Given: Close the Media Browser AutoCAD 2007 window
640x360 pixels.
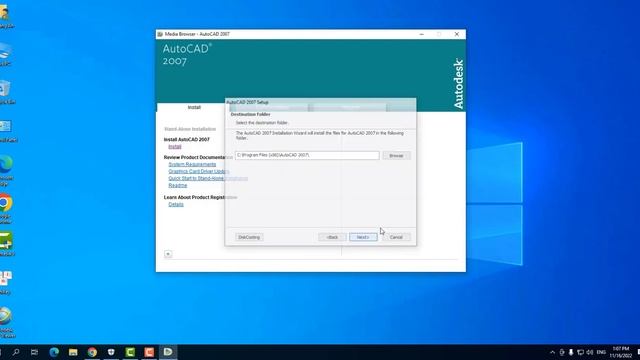Looking at the screenshot, I should (457, 34).
